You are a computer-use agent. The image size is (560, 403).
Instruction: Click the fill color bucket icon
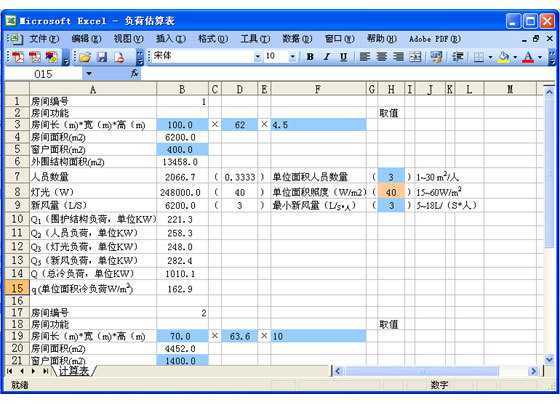tap(504, 57)
